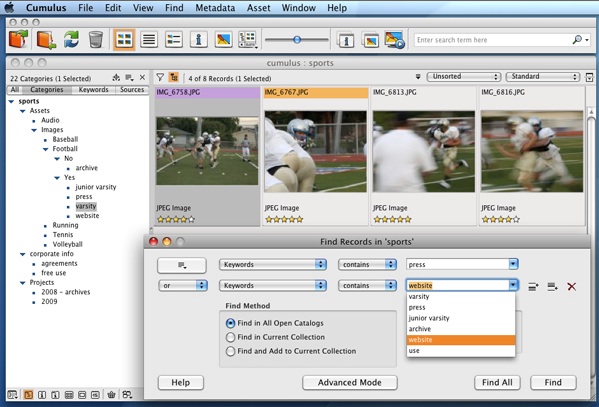
Task: Open the asset info window icon
Action: click(346, 40)
